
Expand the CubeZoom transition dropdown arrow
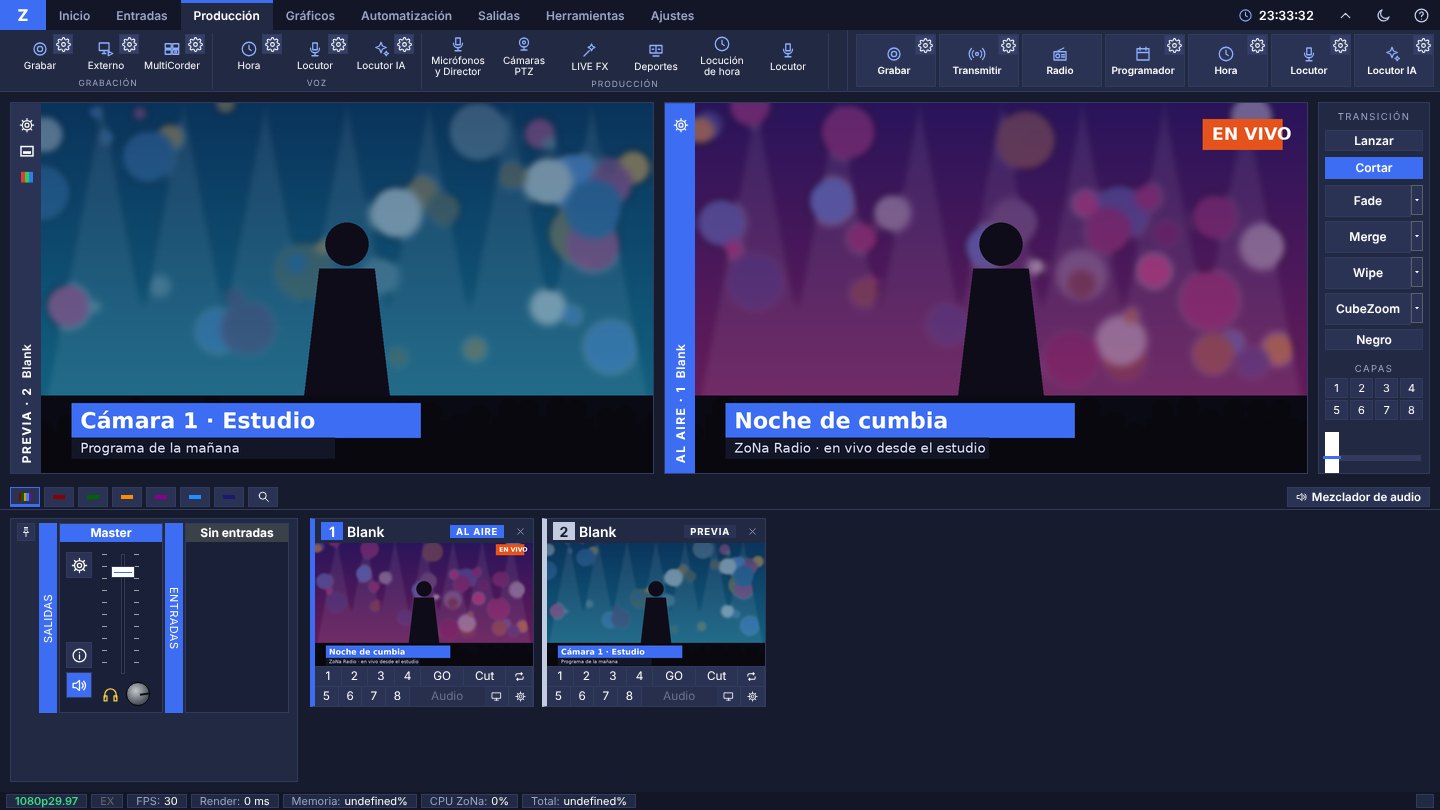pos(1416,308)
